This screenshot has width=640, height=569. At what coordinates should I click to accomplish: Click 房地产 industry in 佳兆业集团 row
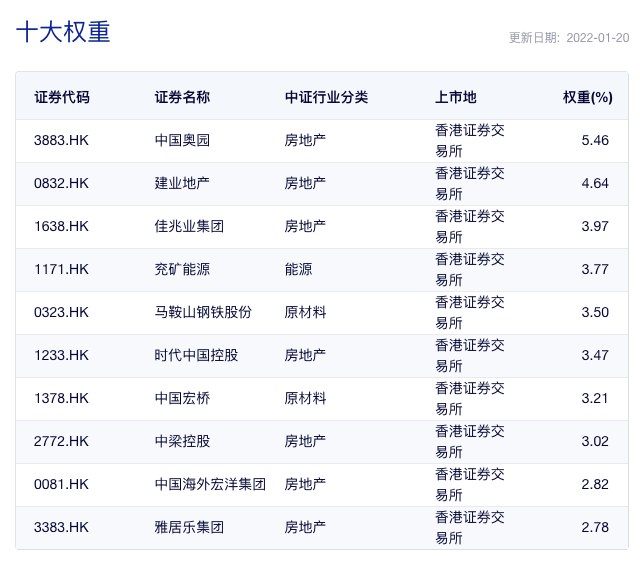coord(305,226)
